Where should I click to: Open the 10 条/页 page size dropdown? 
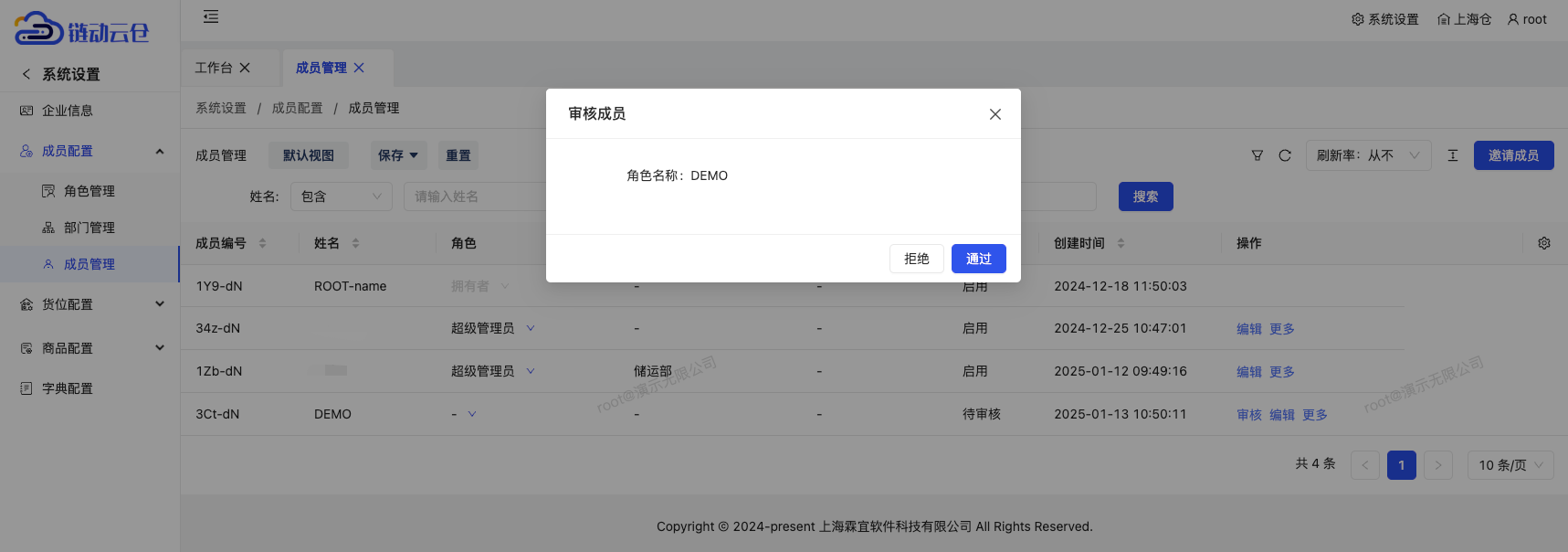1510,465
